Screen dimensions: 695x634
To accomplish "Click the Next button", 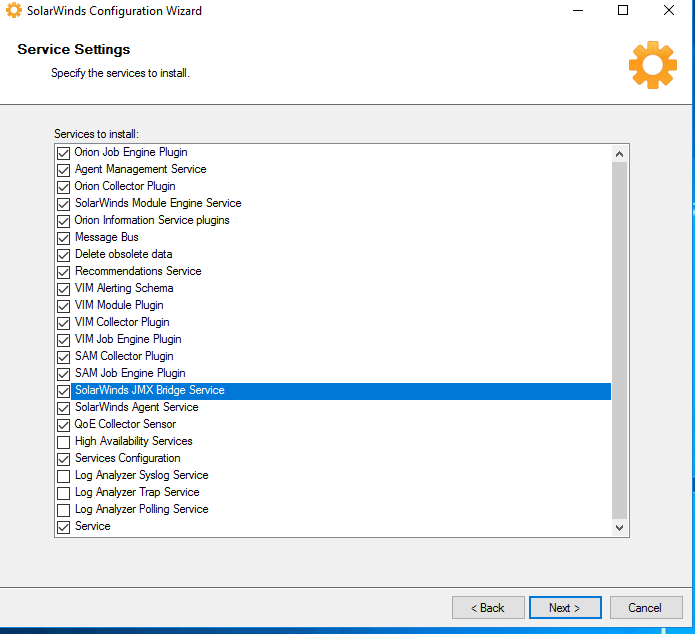I will (x=565, y=607).
